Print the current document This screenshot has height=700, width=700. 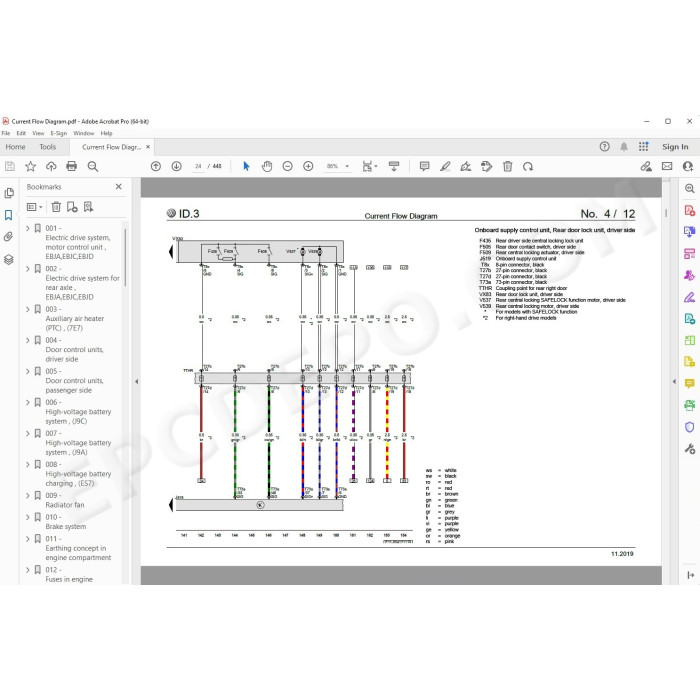pos(71,167)
